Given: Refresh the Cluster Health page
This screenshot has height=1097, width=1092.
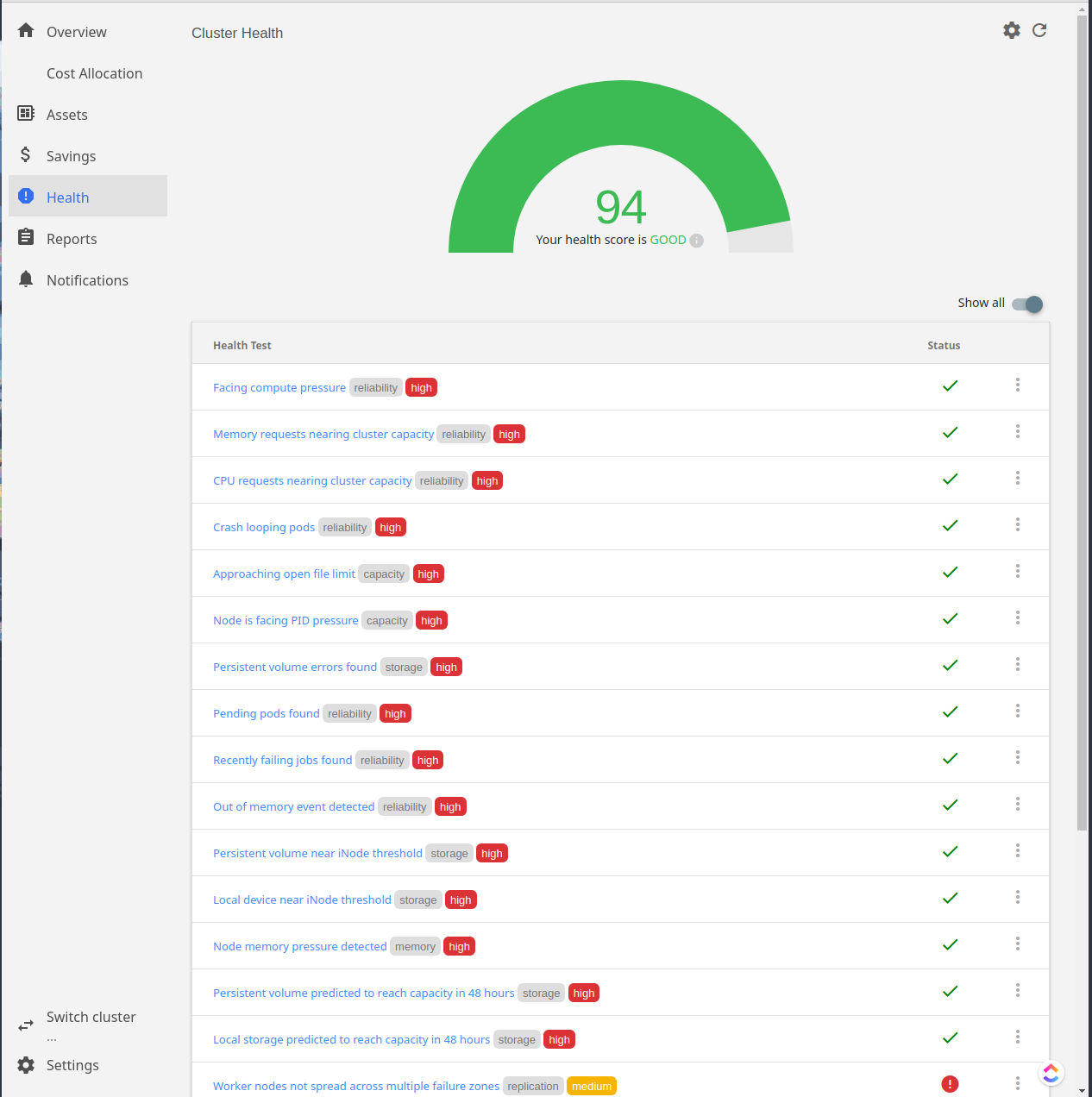Looking at the screenshot, I should coord(1039,29).
